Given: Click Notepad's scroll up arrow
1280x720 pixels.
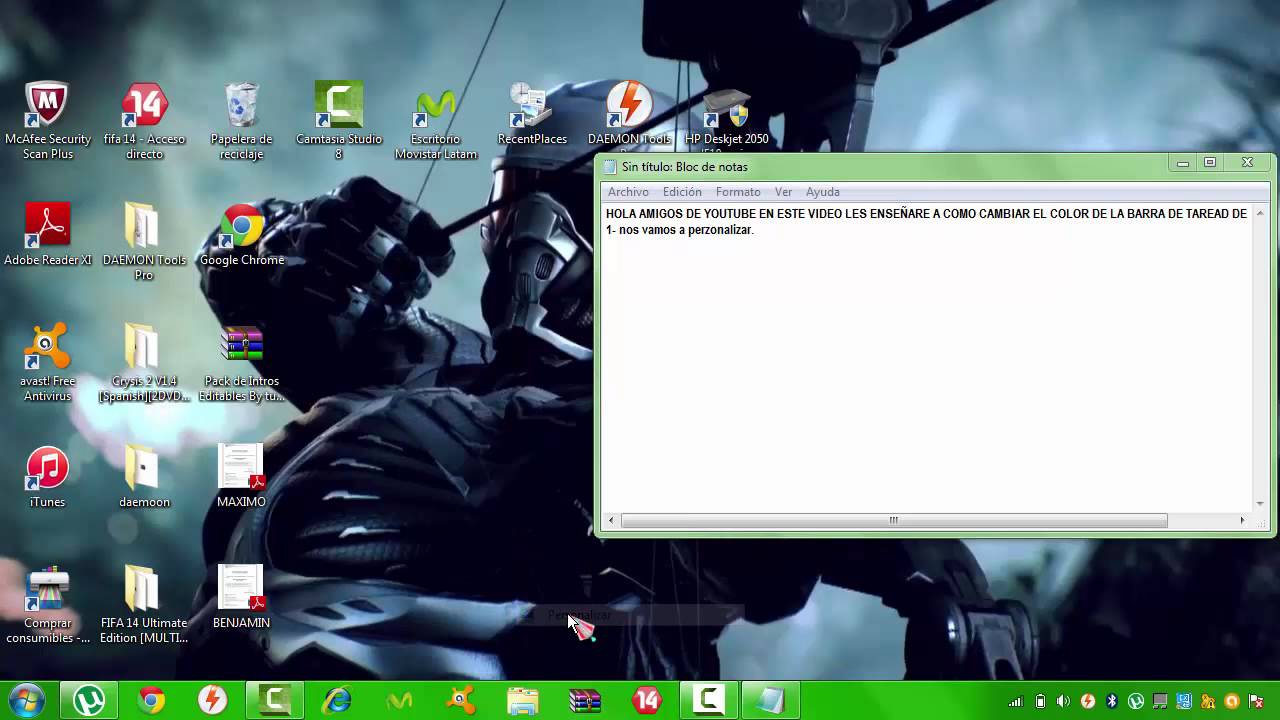Looking at the screenshot, I should pos(1260,213).
